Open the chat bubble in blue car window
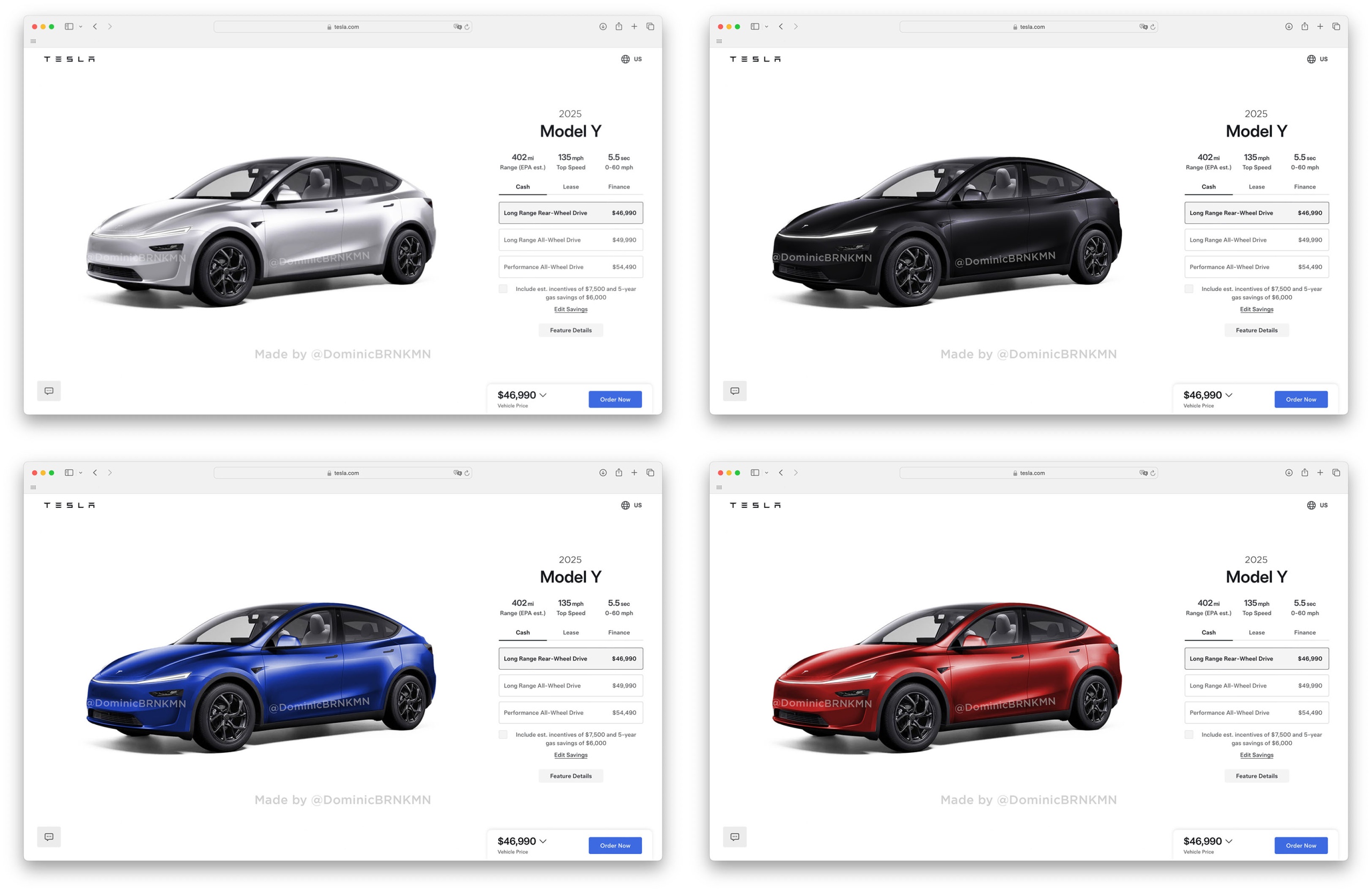The image size is (1372, 892). 49,837
